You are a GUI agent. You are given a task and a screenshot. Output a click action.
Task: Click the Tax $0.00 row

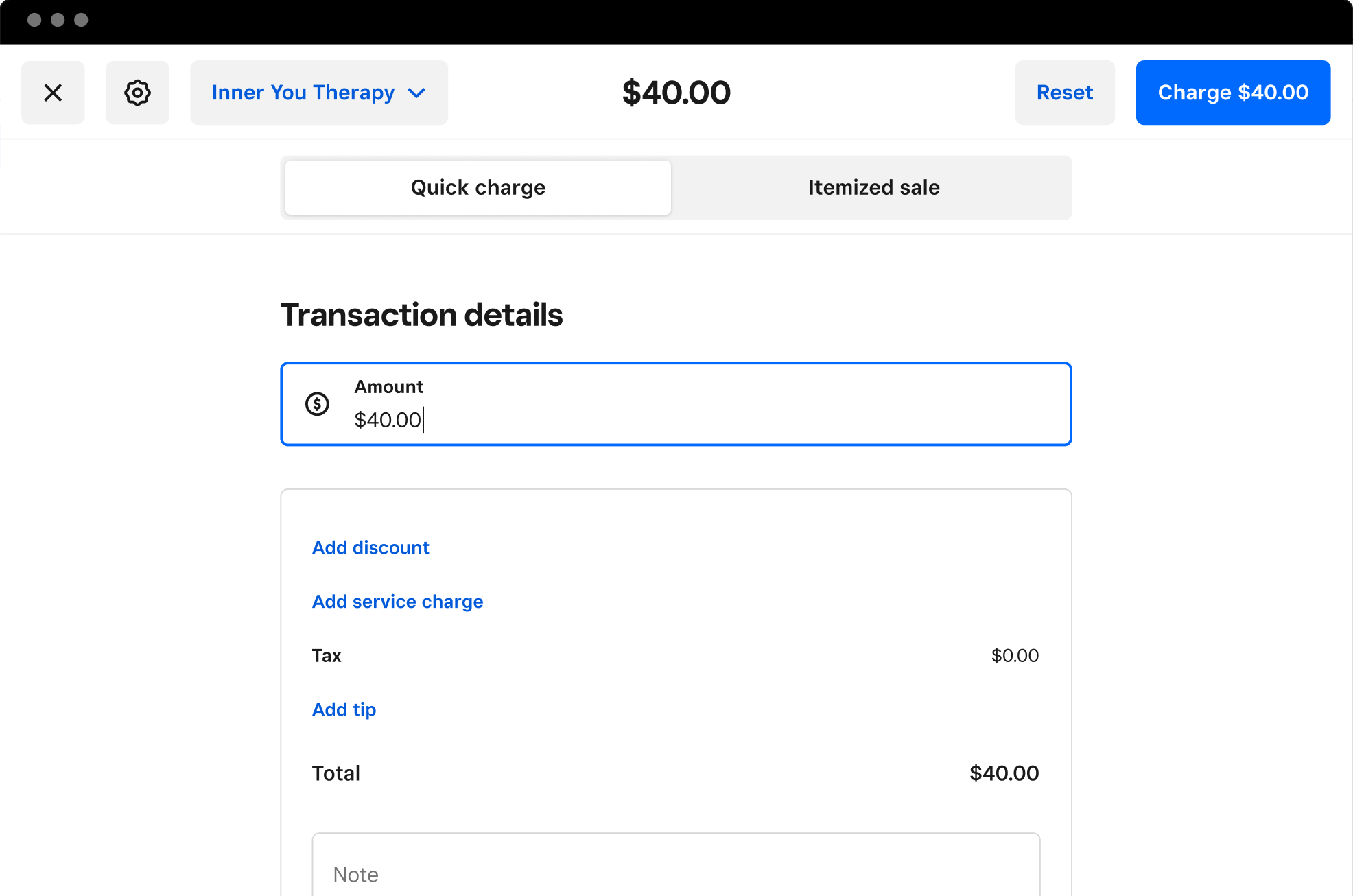676,655
